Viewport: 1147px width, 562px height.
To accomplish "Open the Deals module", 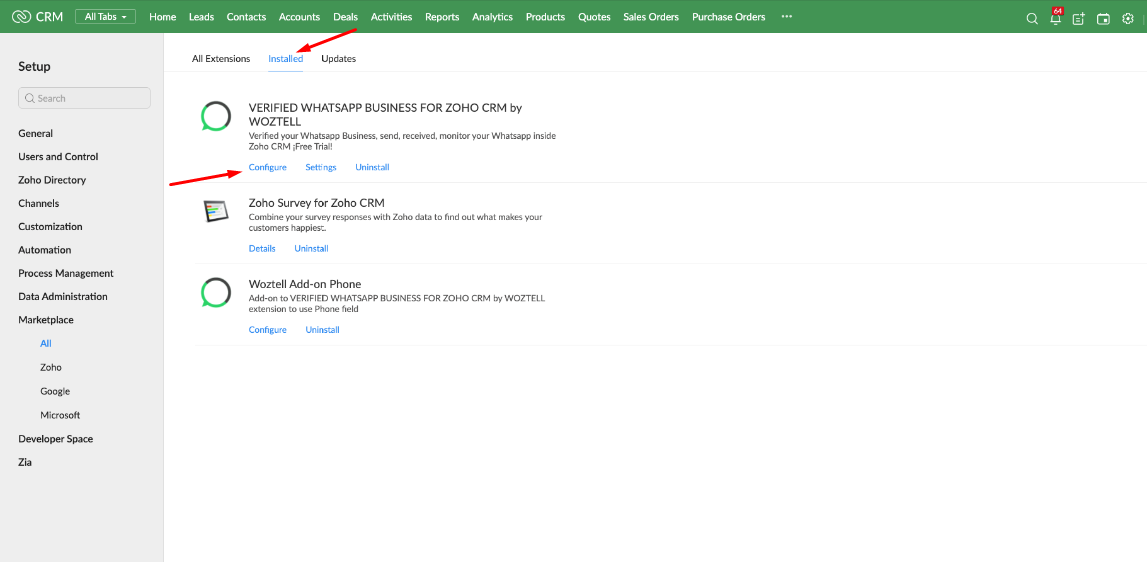I will tap(345, 17).
